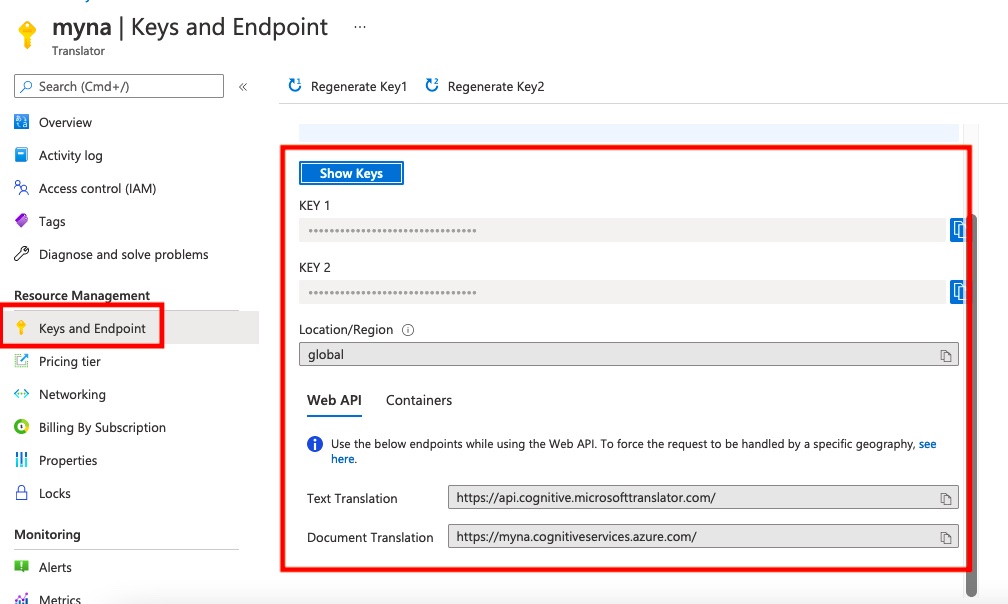Click the vertical scrollbar of keys panel
The height and width of the screenshot is (604, 1008).
click(971, 405)
